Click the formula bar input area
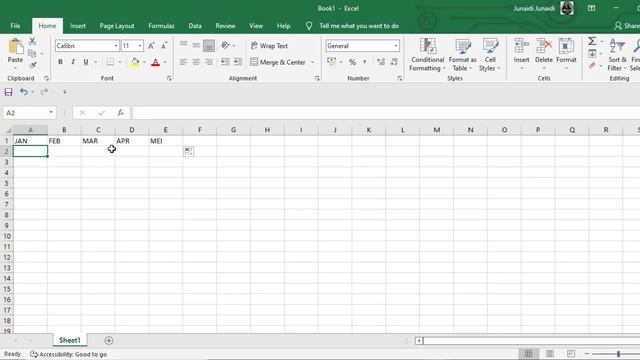The image size is (640, 360). point(386,113)
